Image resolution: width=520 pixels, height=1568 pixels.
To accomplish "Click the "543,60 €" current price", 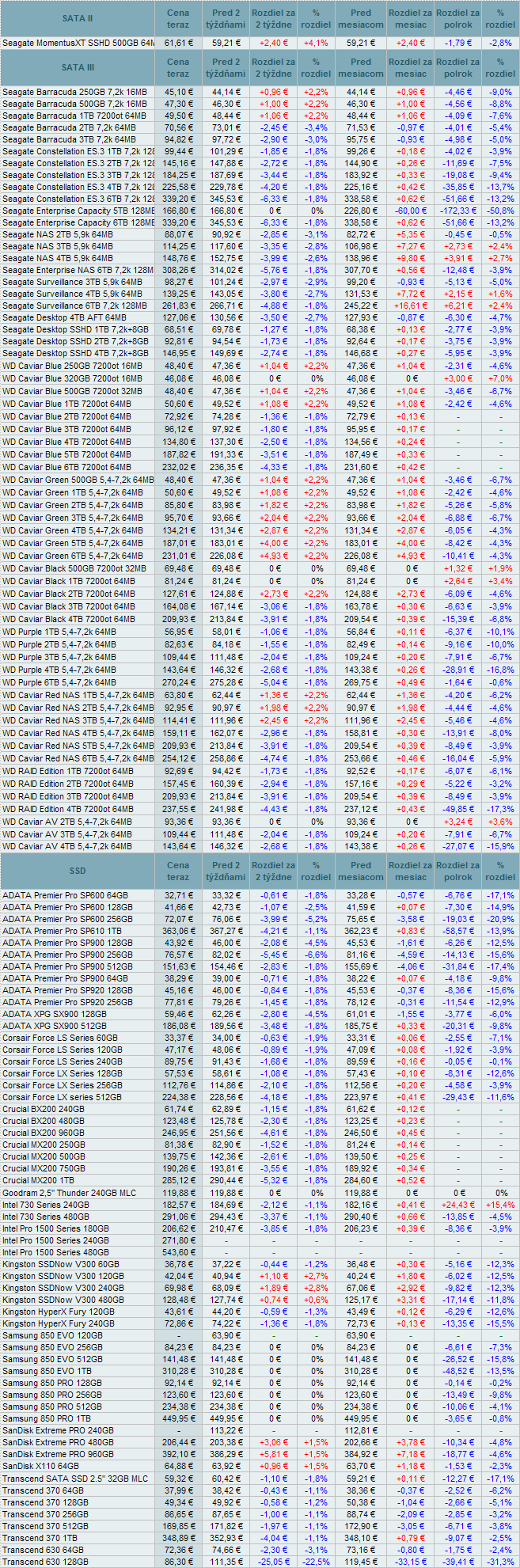I will coord(178,1252).
